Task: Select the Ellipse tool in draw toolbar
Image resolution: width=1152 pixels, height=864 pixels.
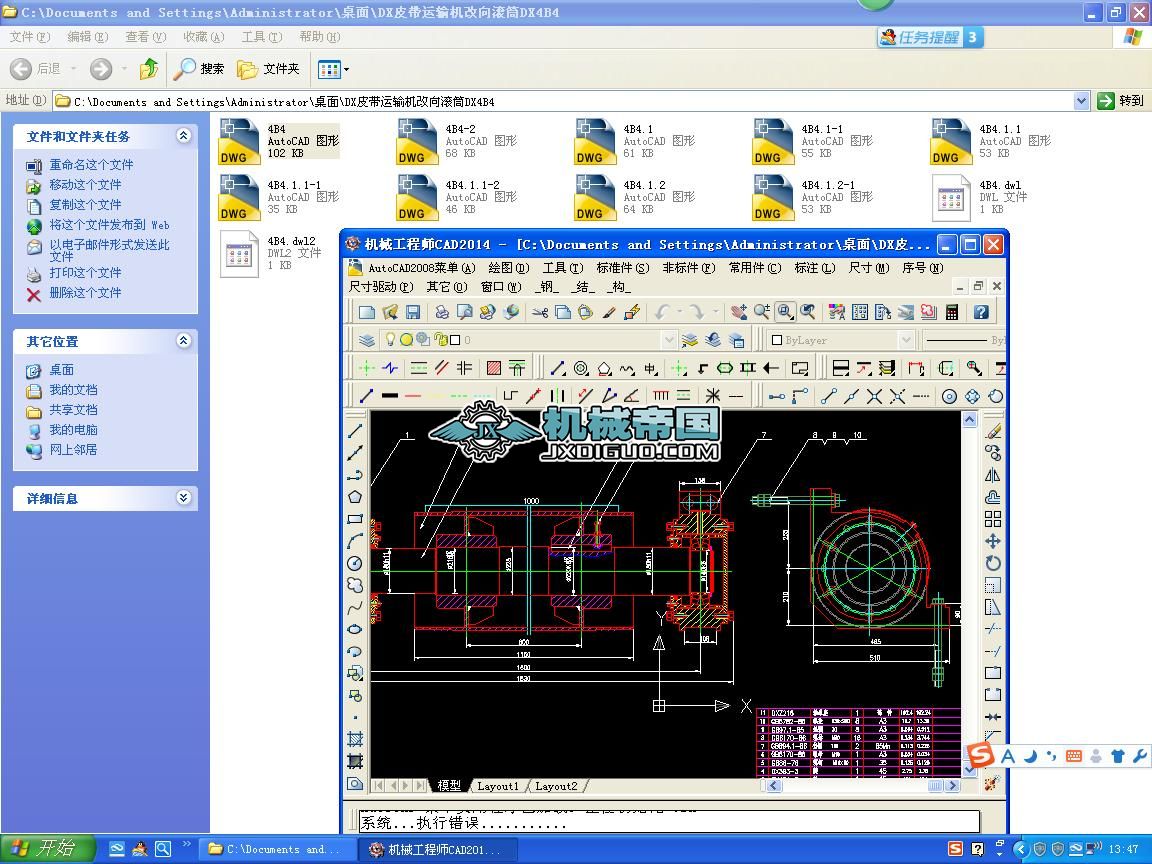Action: [x=355, y=629]
